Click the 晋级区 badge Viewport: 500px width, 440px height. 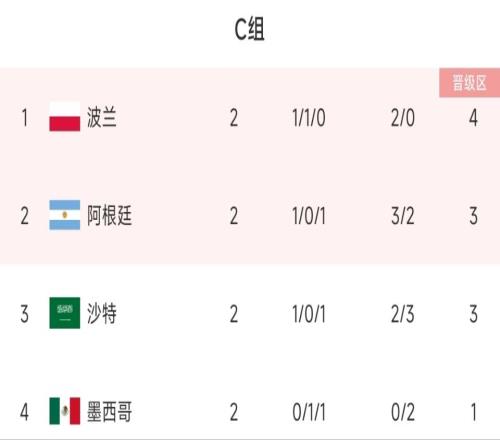click(469, 83)
